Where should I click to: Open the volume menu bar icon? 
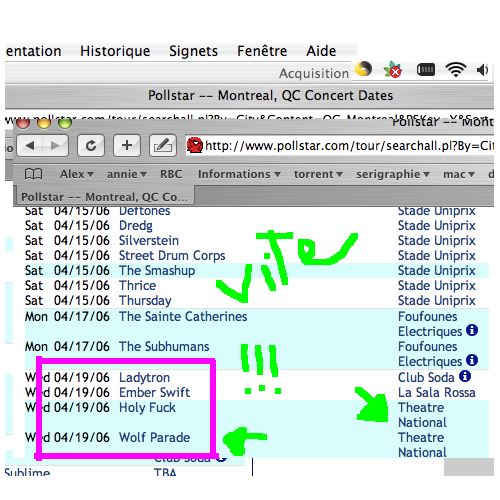tap(482, 70)
